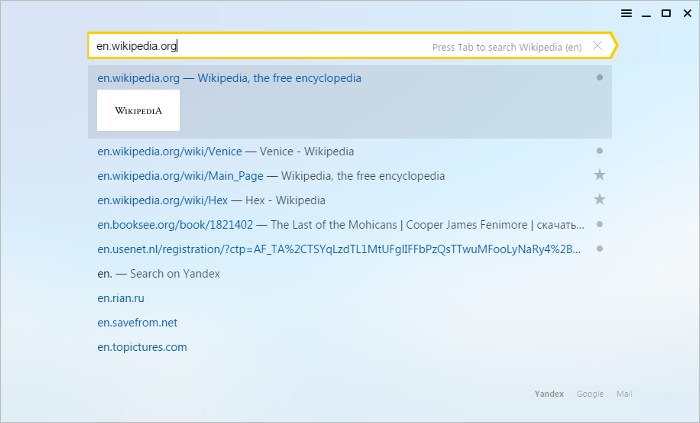Click the 'Press Tab to search Wikipedia (en)' hint

507,47
